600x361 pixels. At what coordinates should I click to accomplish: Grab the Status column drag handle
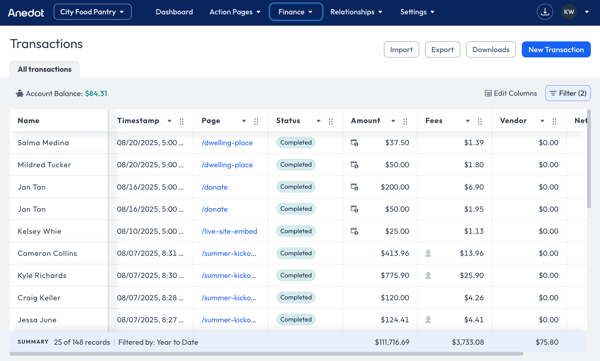pos(331,121)
